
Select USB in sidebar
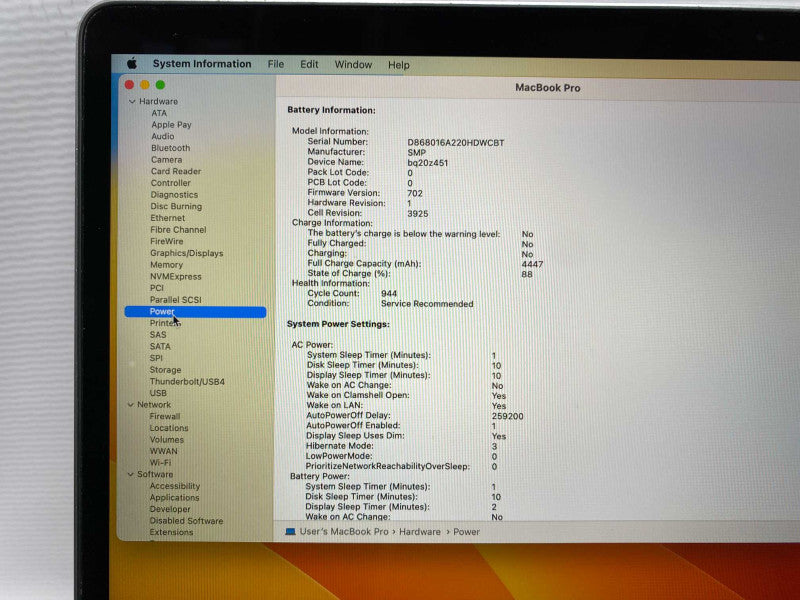coord(158,393)
